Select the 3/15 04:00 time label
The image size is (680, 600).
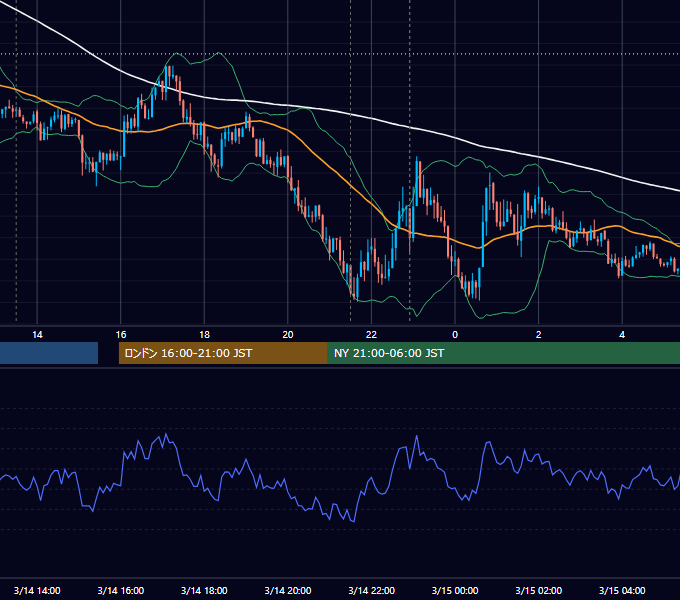click(622, 590)
